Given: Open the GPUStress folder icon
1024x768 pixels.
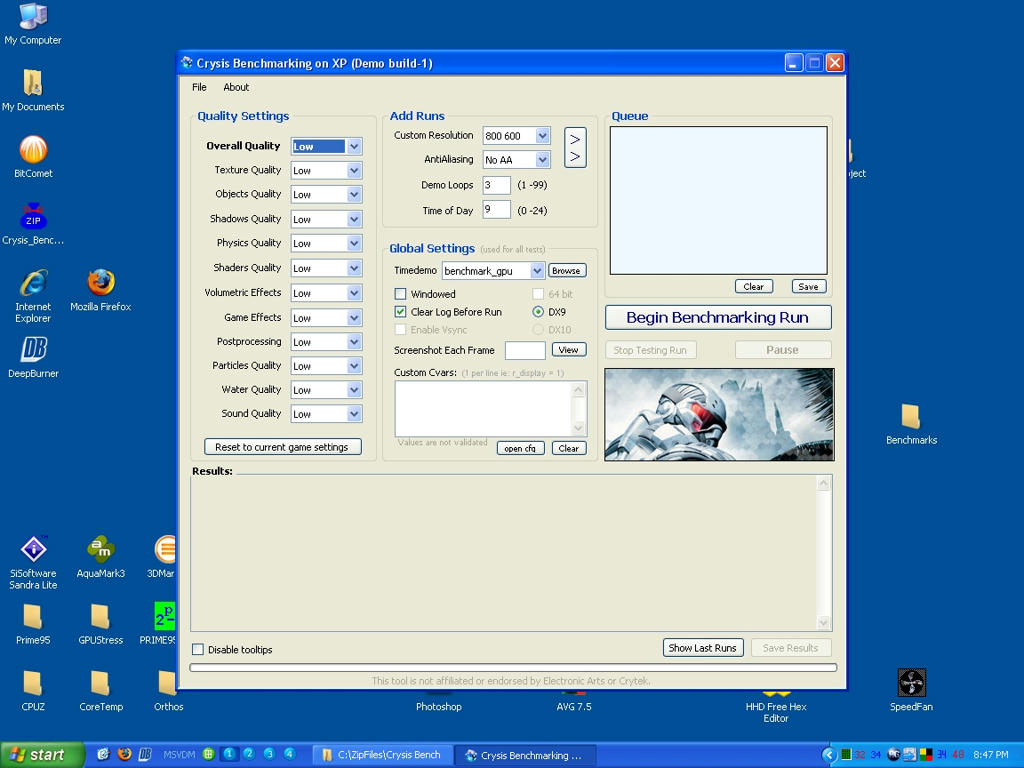Looking at the screenshot, I should (x=101, y=624).
